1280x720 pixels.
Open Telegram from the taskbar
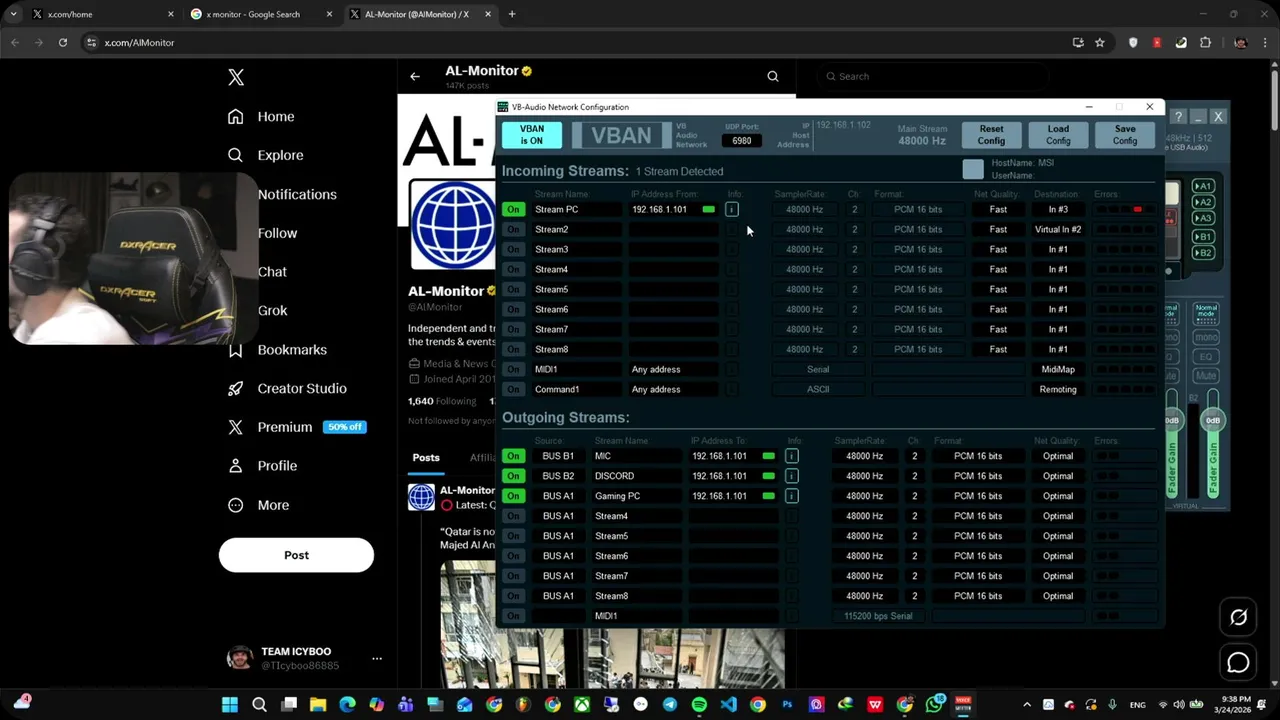(x=670, y=705)
